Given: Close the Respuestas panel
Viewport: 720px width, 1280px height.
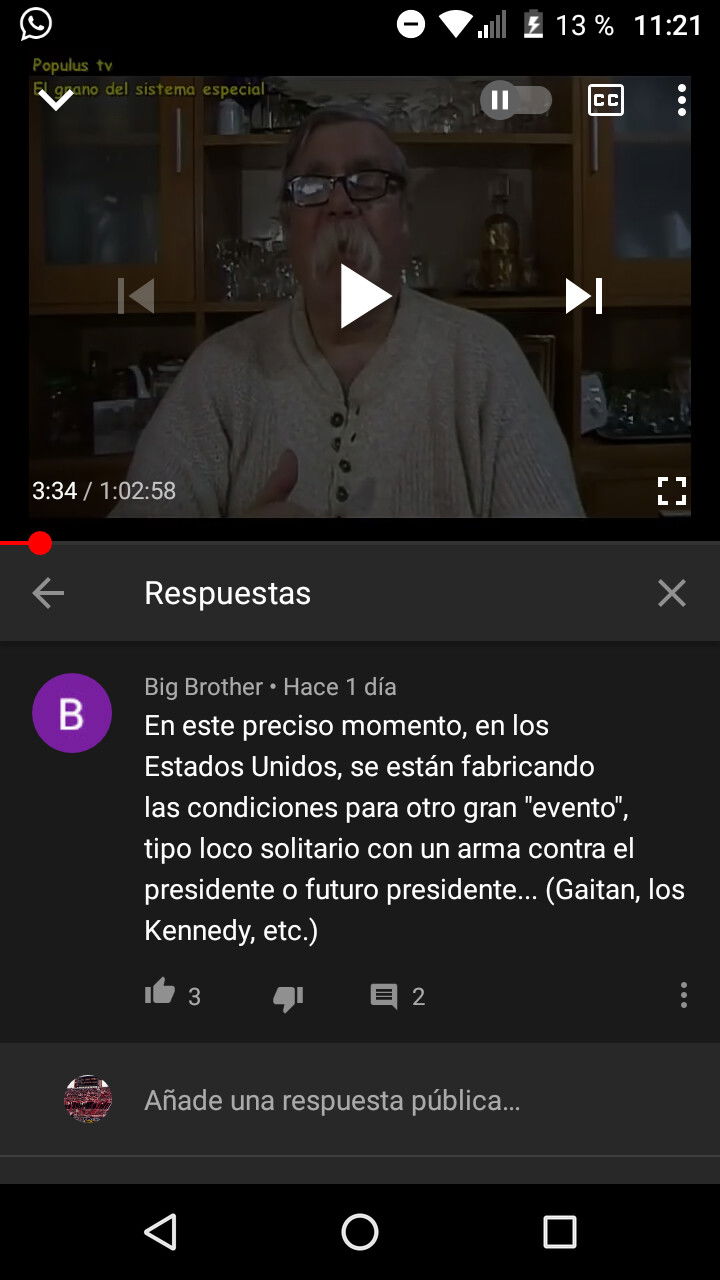Looking at the screenshot, I should pyautogui.click(x=672, y=593).
